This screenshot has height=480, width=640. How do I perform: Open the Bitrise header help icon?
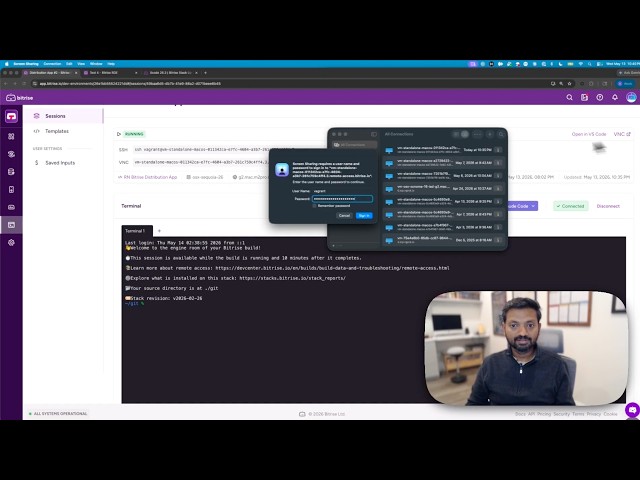tap(600, 98)
